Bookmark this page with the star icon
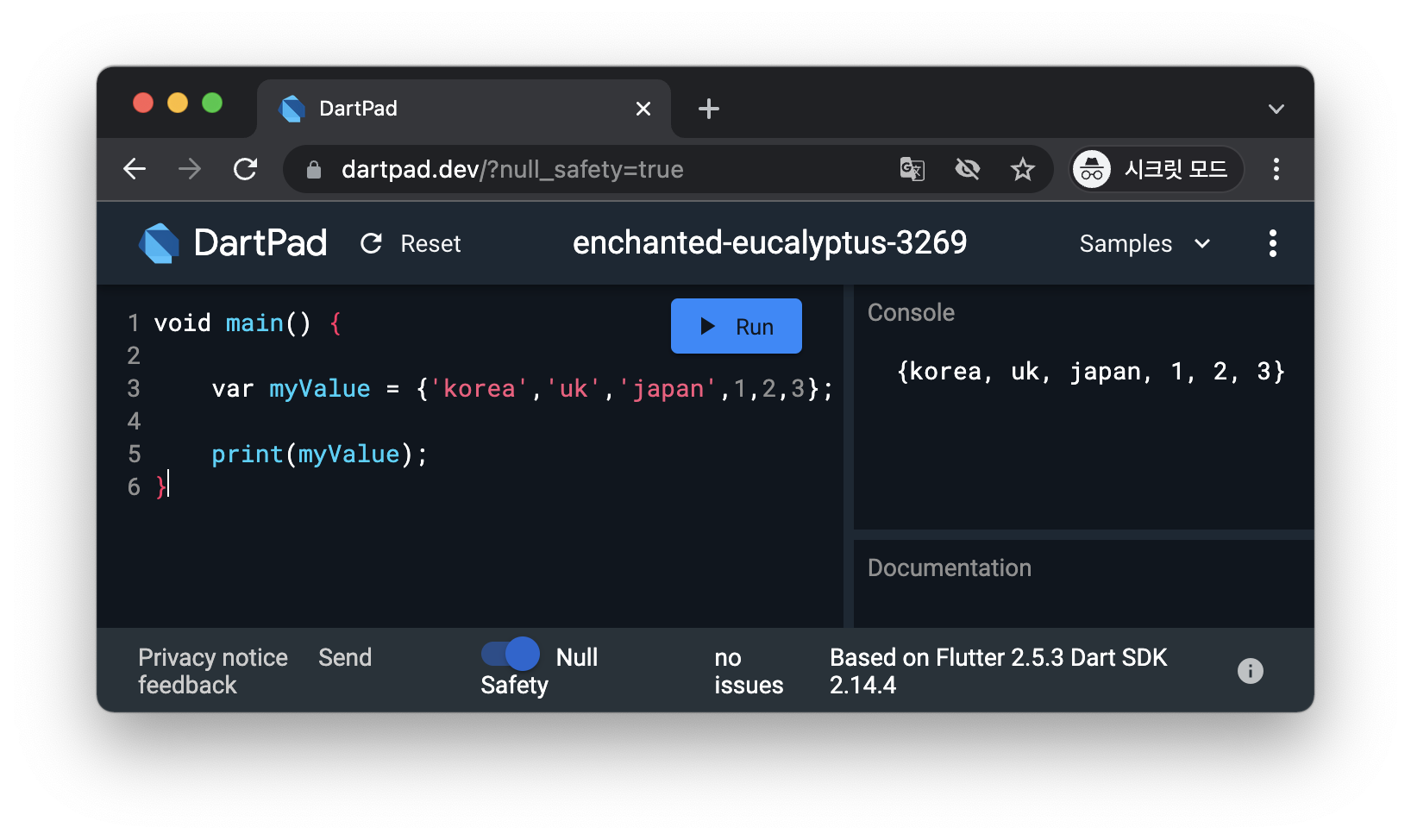Screen dimensions: 1411x840 1023,169
